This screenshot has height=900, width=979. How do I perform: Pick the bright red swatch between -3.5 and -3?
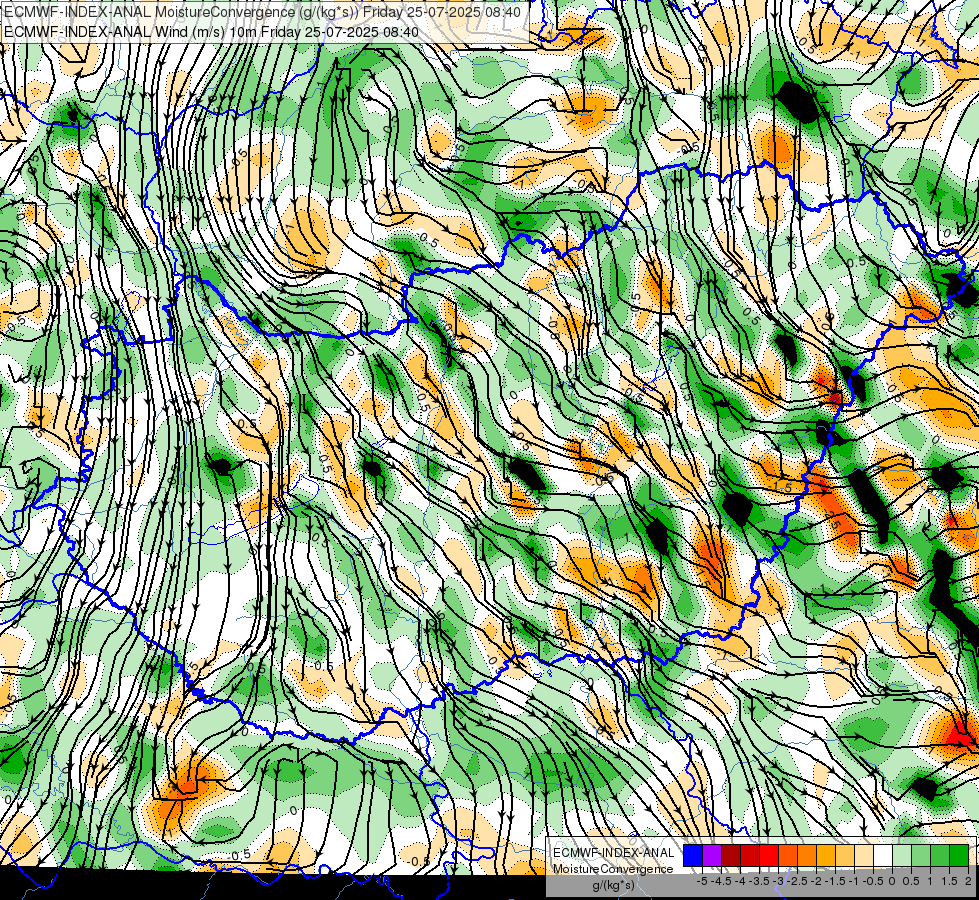[x=769, y=856]
